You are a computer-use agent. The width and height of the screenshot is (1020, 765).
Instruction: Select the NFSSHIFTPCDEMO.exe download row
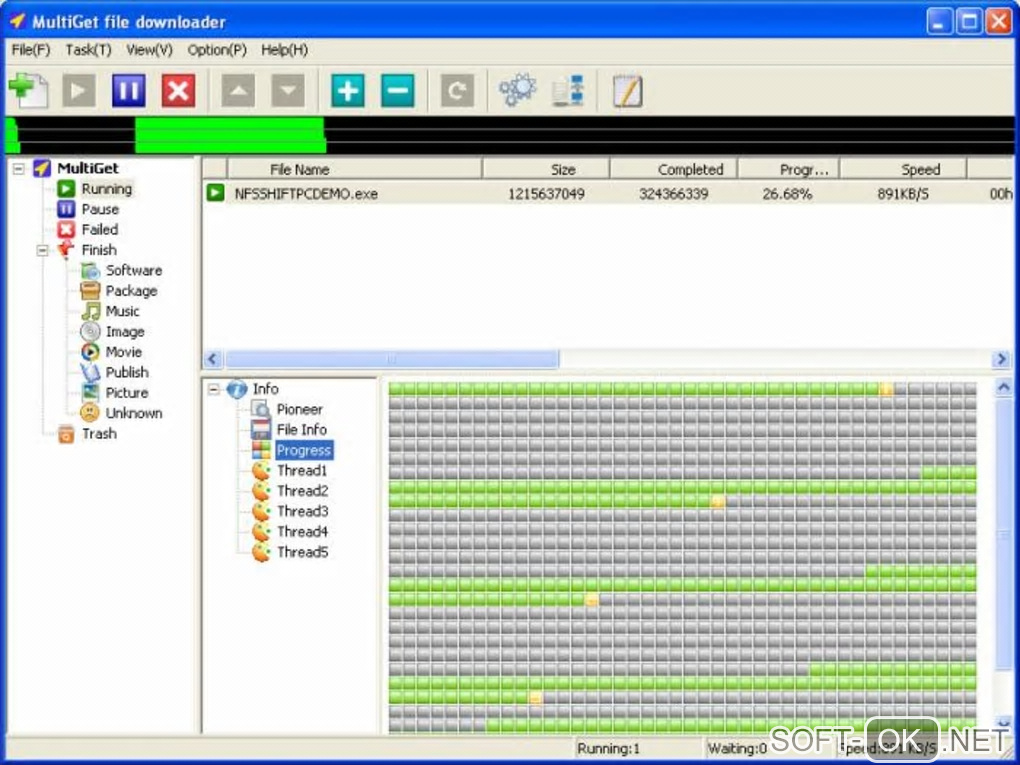pyautogui.click(x=608, y=193)
